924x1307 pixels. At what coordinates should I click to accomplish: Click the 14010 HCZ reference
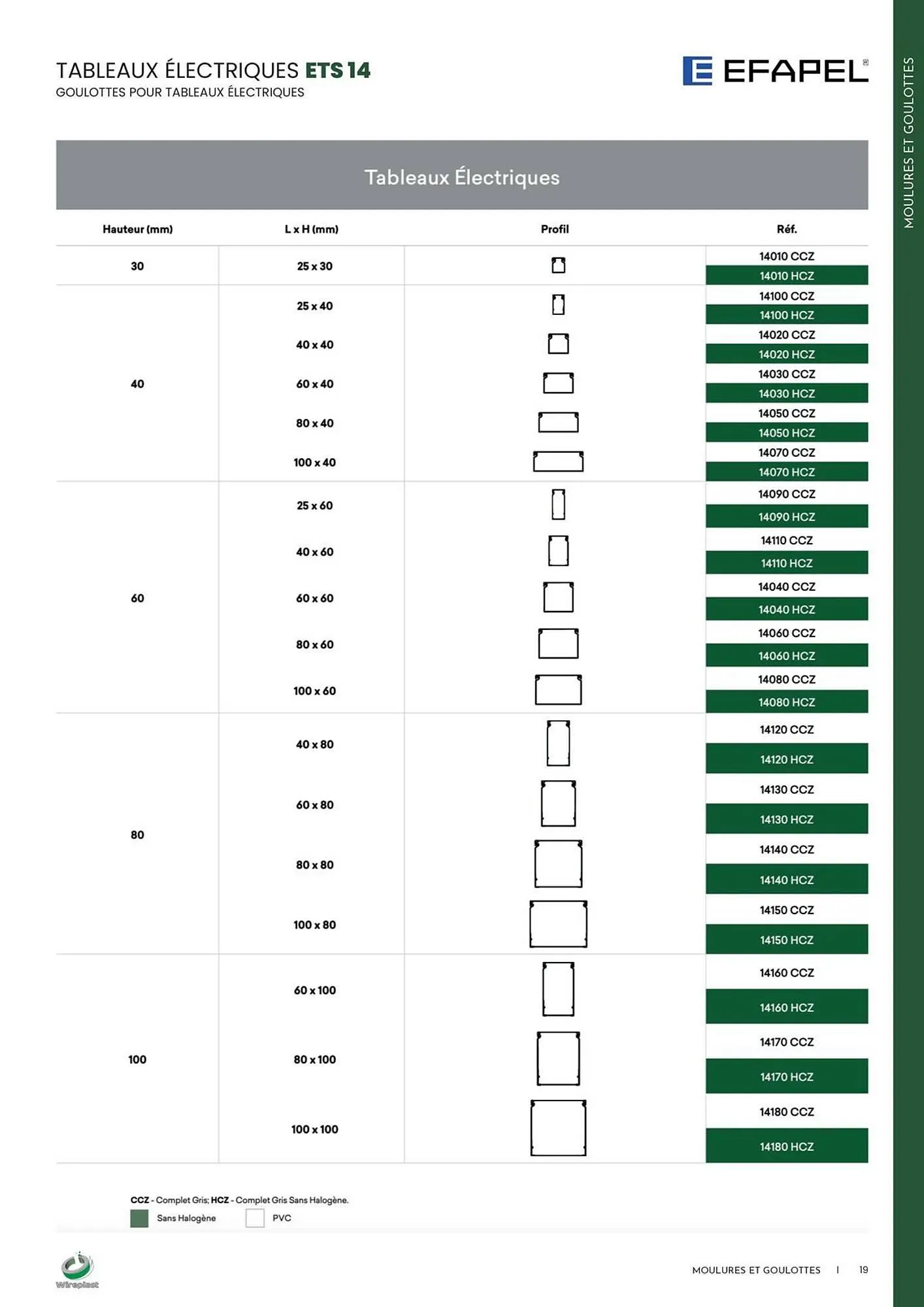pyautogui.click(x=786, y=276)
